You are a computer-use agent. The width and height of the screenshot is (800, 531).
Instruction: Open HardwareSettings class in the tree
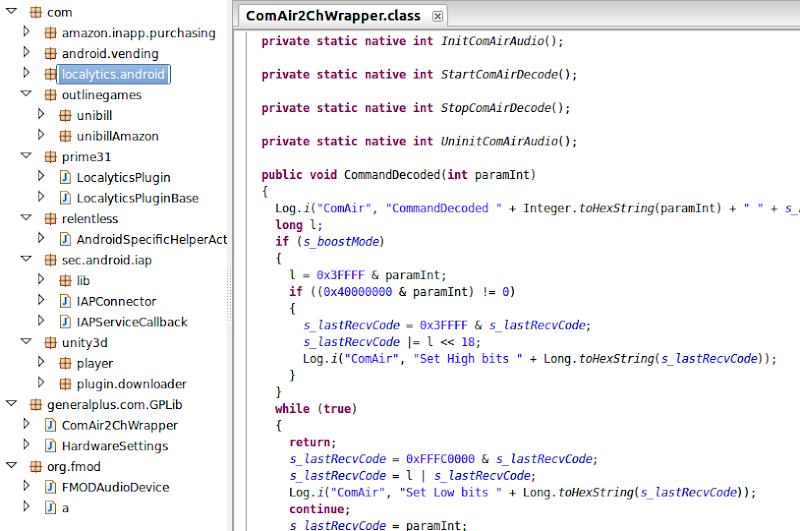[x=115, y=446]
